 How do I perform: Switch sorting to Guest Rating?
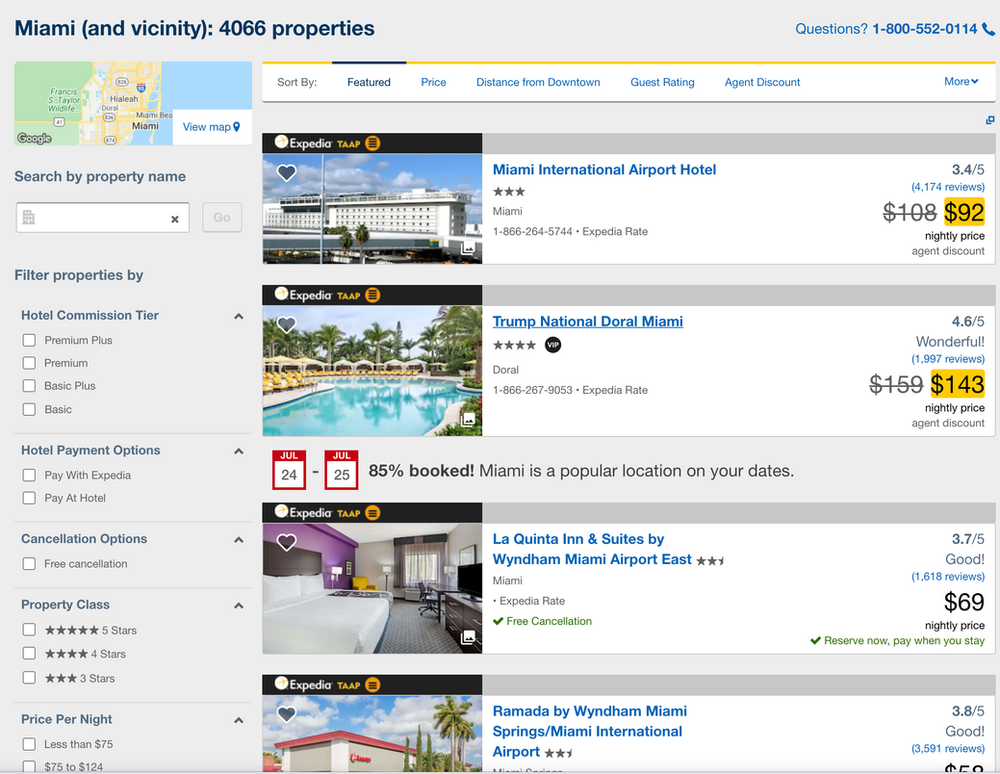[x=662, y=82]
